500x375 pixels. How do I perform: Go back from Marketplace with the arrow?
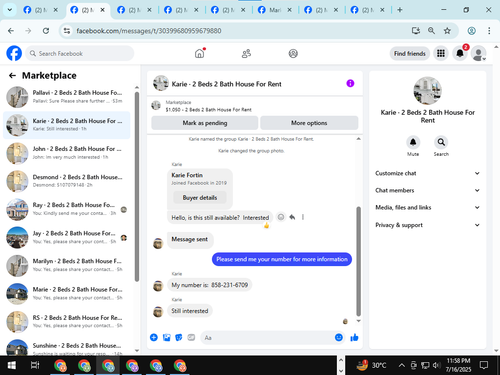[x=12, y=76]
